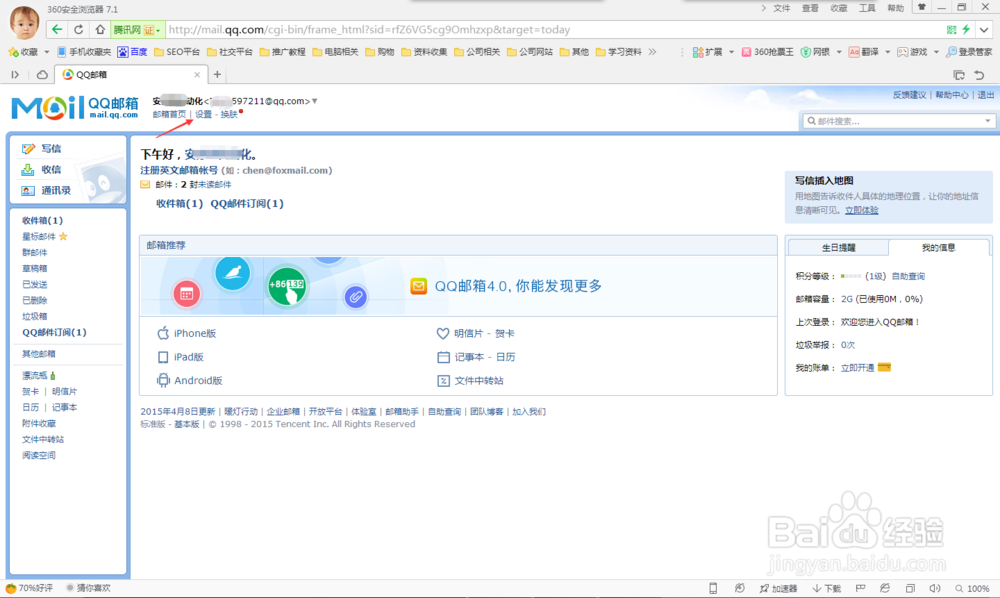Click the 注册英文邮箱帐号 link
The image size is (1000, 598).
pyautogui.click(x=179, y=170)
